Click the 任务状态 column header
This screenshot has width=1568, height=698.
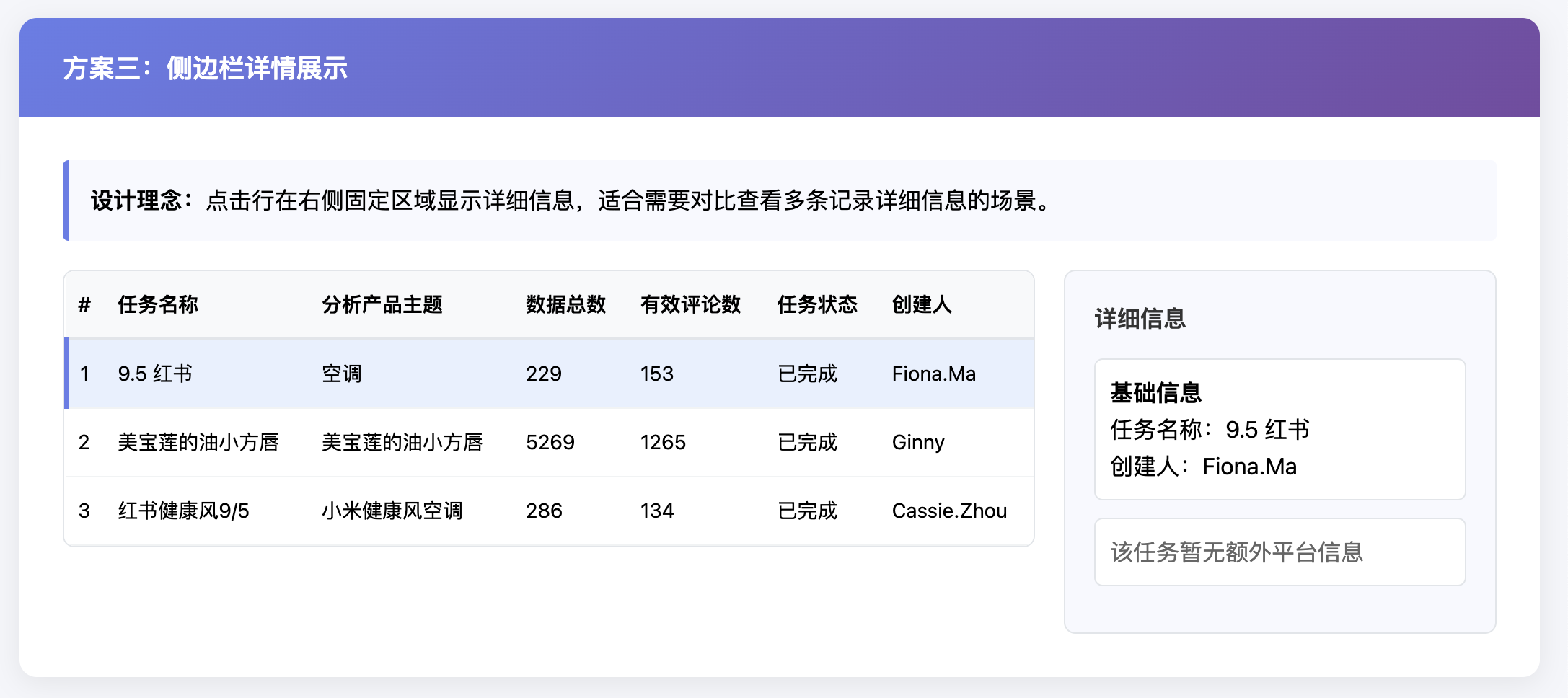[817, 304]
